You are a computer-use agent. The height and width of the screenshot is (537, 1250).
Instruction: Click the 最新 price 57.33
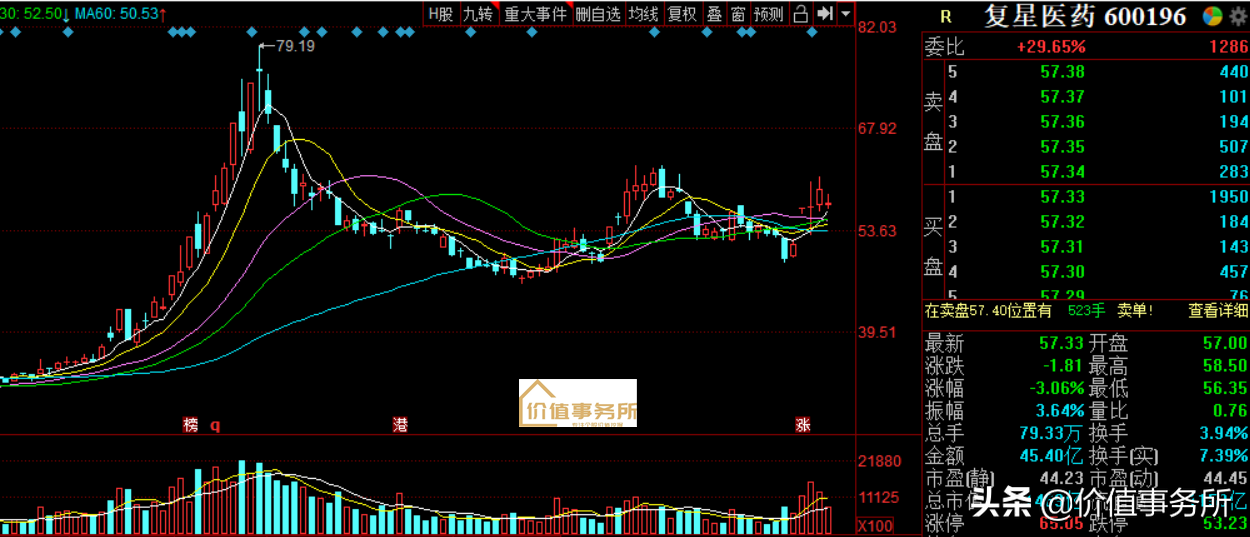(1064, 343)
